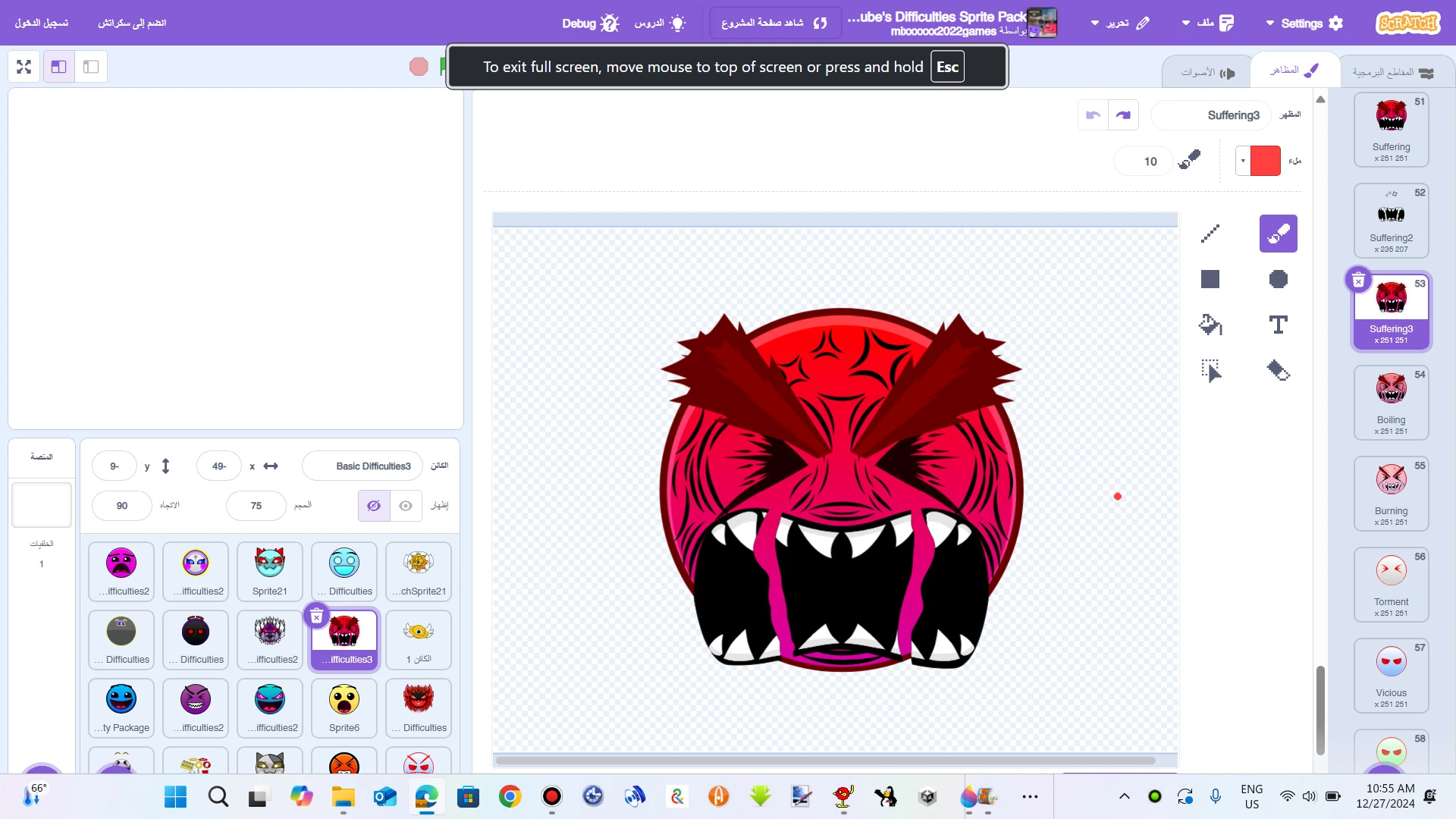Show the sprite using eye toggle
This screenshot has width=1456, height=819.
(x=406, y=506)
